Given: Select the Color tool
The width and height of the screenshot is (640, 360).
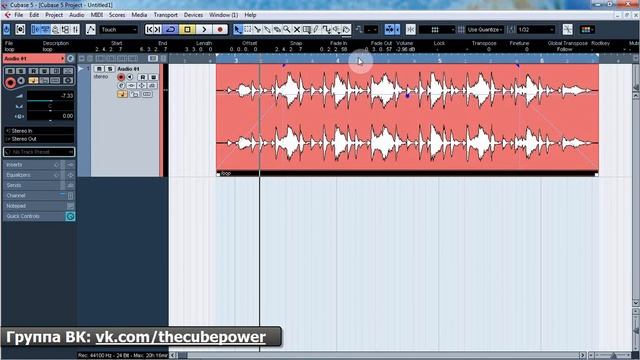Looking at the screenshot, I should (346, 29).
